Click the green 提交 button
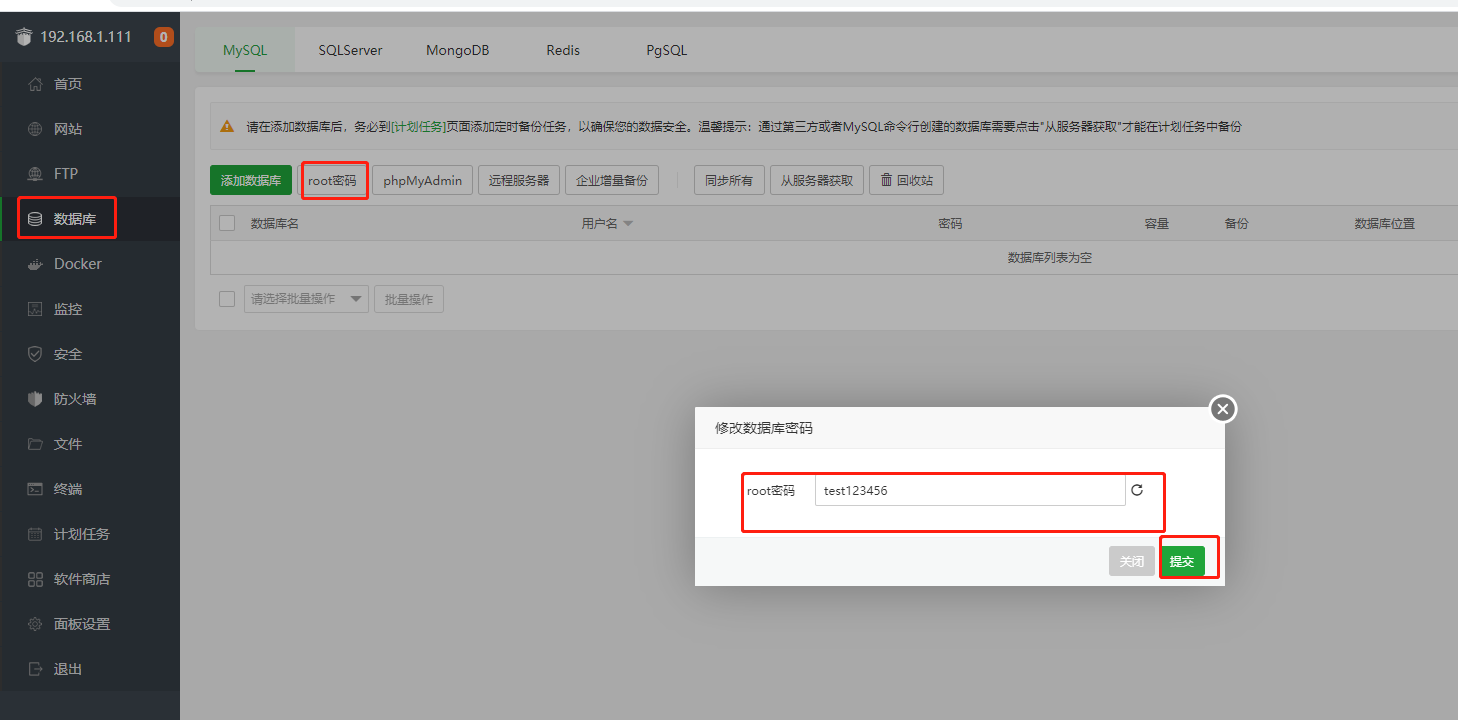The width and height of the screenshot is (1458, 720). point(1182,561)
